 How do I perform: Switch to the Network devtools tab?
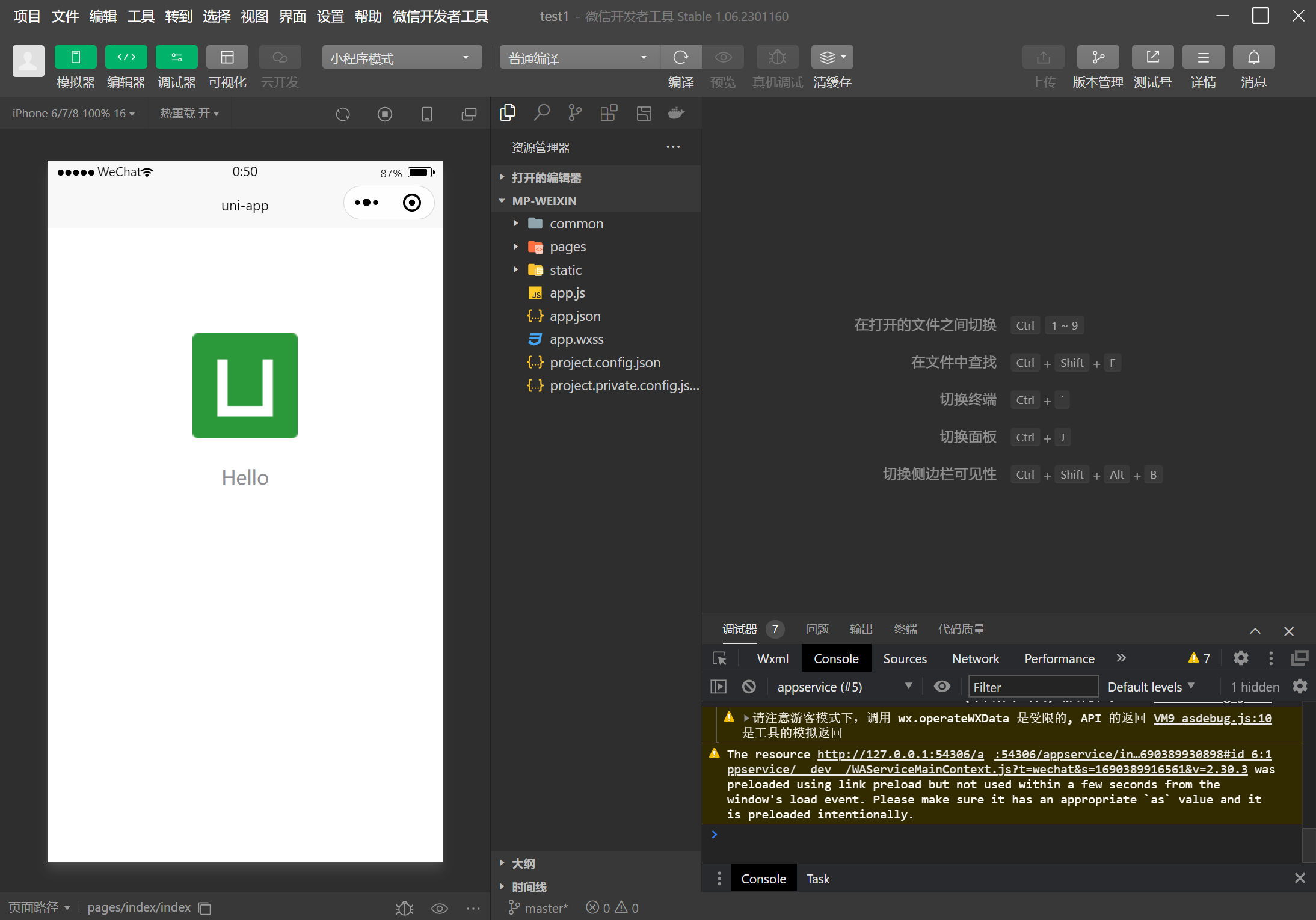[976, 658]
